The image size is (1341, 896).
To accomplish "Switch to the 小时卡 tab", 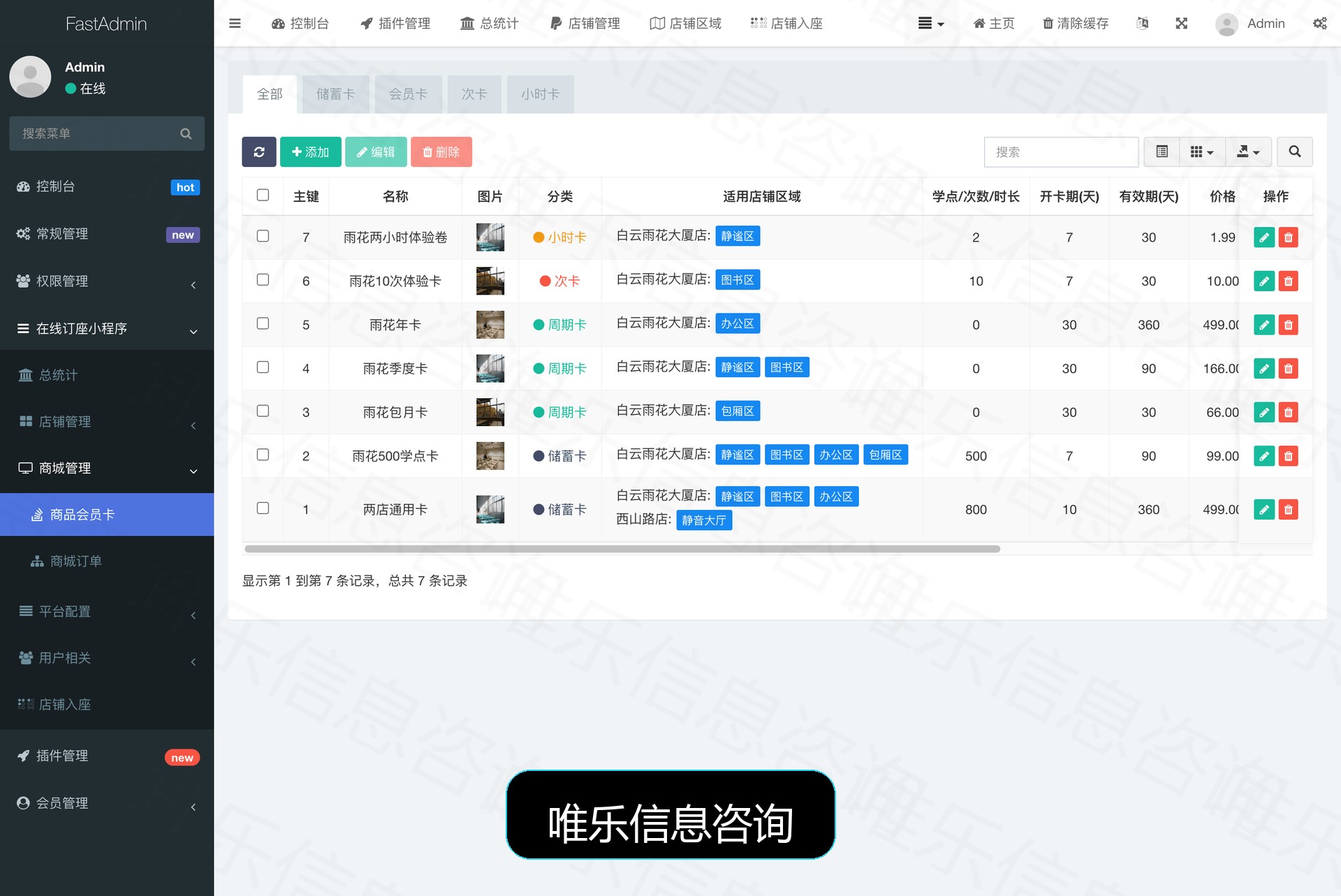I will click(x=541, y=94).
